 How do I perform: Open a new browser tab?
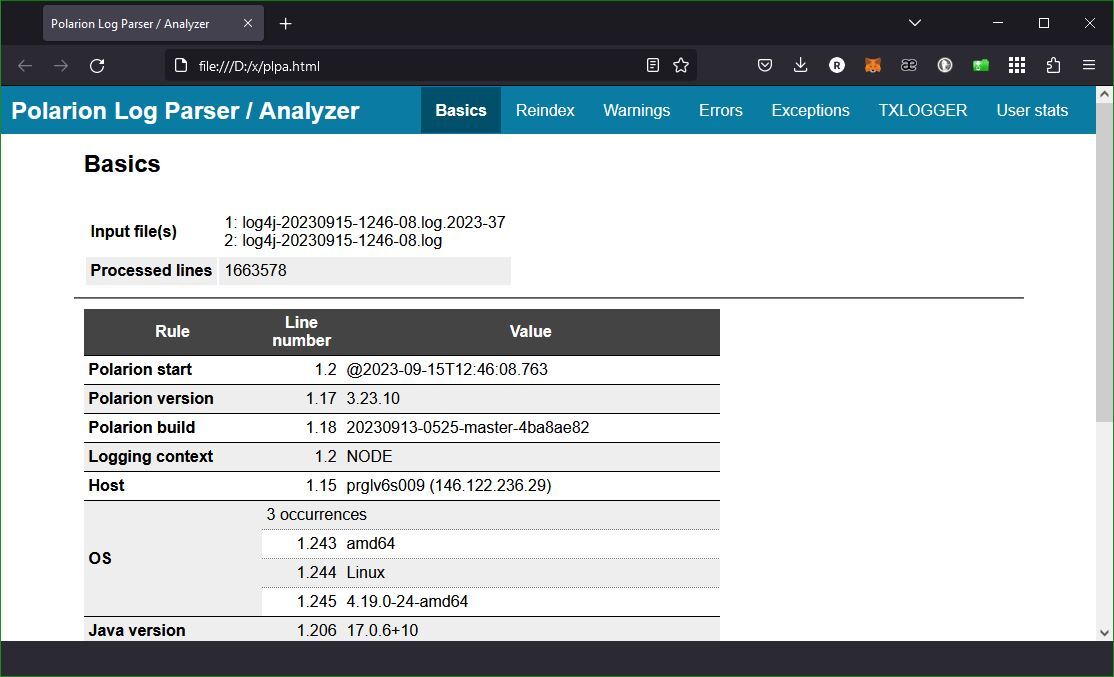click(287, 22)
